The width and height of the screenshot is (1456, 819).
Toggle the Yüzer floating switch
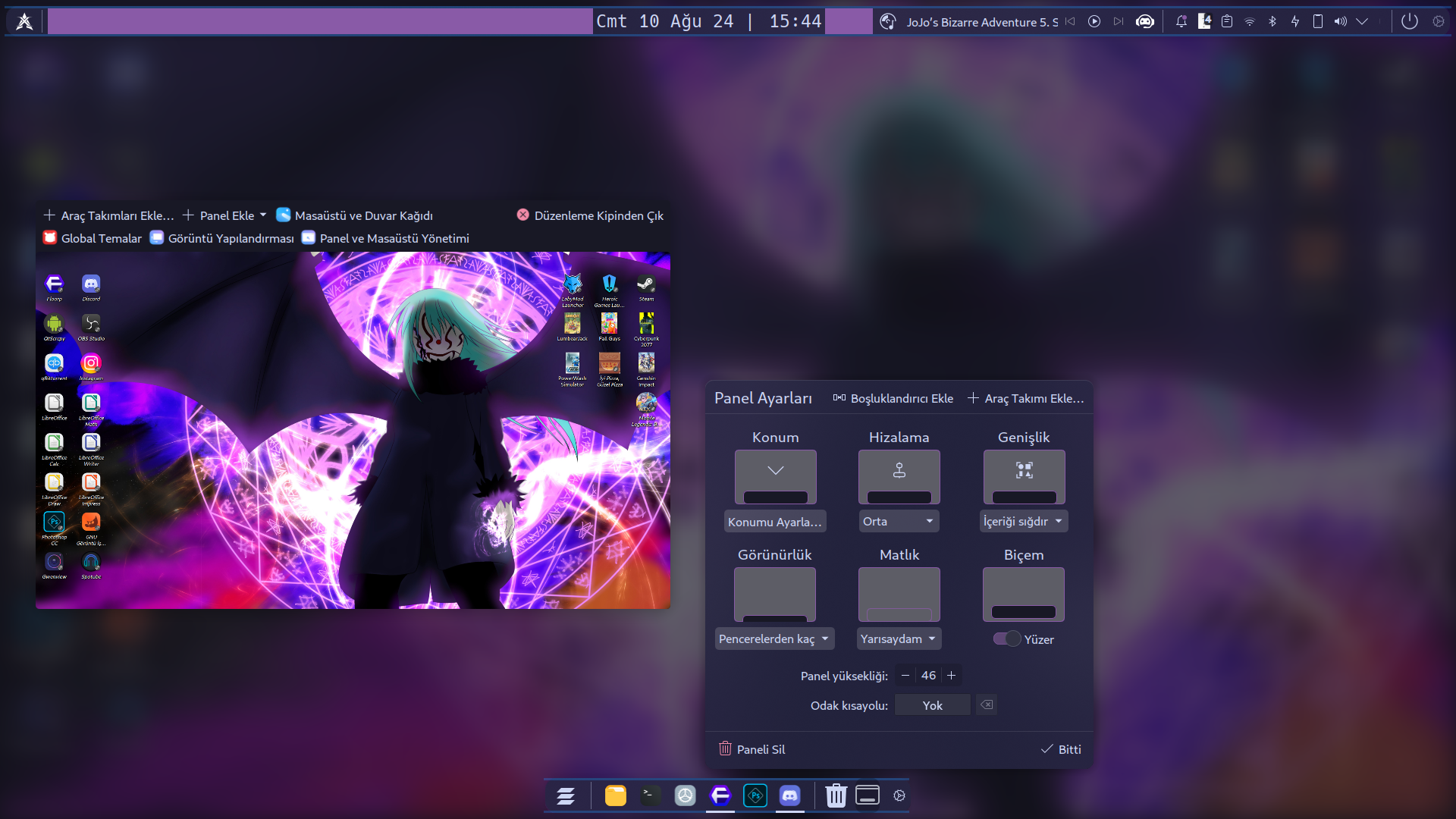pyautogui.click(x=1008, y=639)
